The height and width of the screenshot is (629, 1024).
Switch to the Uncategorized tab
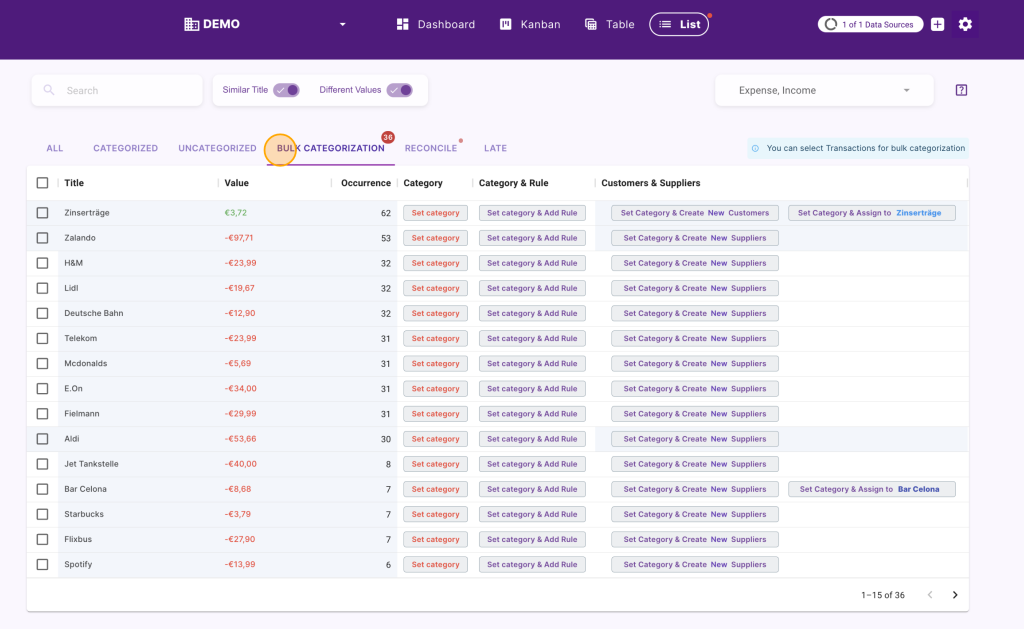tap(217, 148)
